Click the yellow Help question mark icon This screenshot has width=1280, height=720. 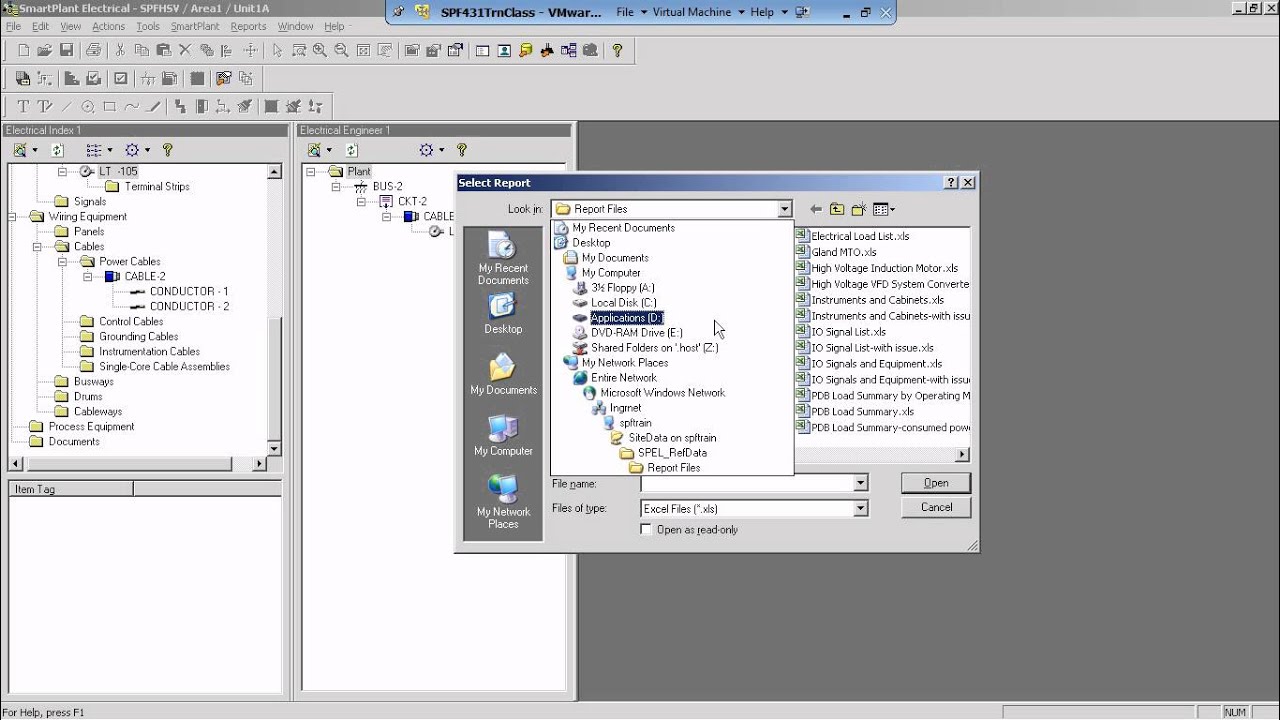pyautogui.click(x=617, y=50)
